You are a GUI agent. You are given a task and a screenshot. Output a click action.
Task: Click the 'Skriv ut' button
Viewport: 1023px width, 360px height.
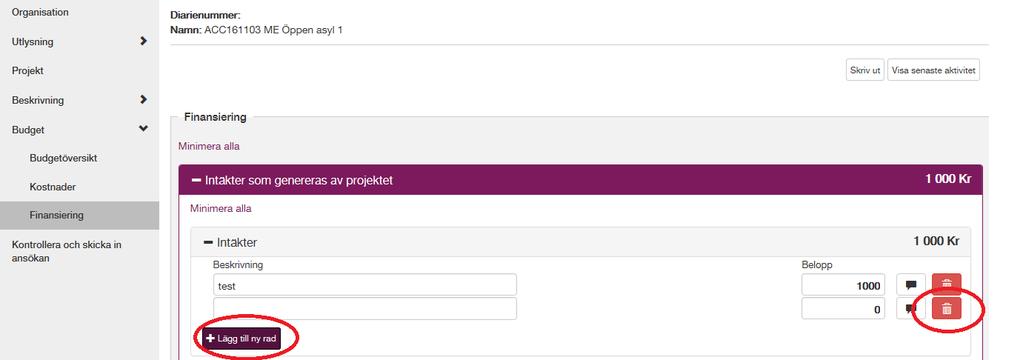865,70
